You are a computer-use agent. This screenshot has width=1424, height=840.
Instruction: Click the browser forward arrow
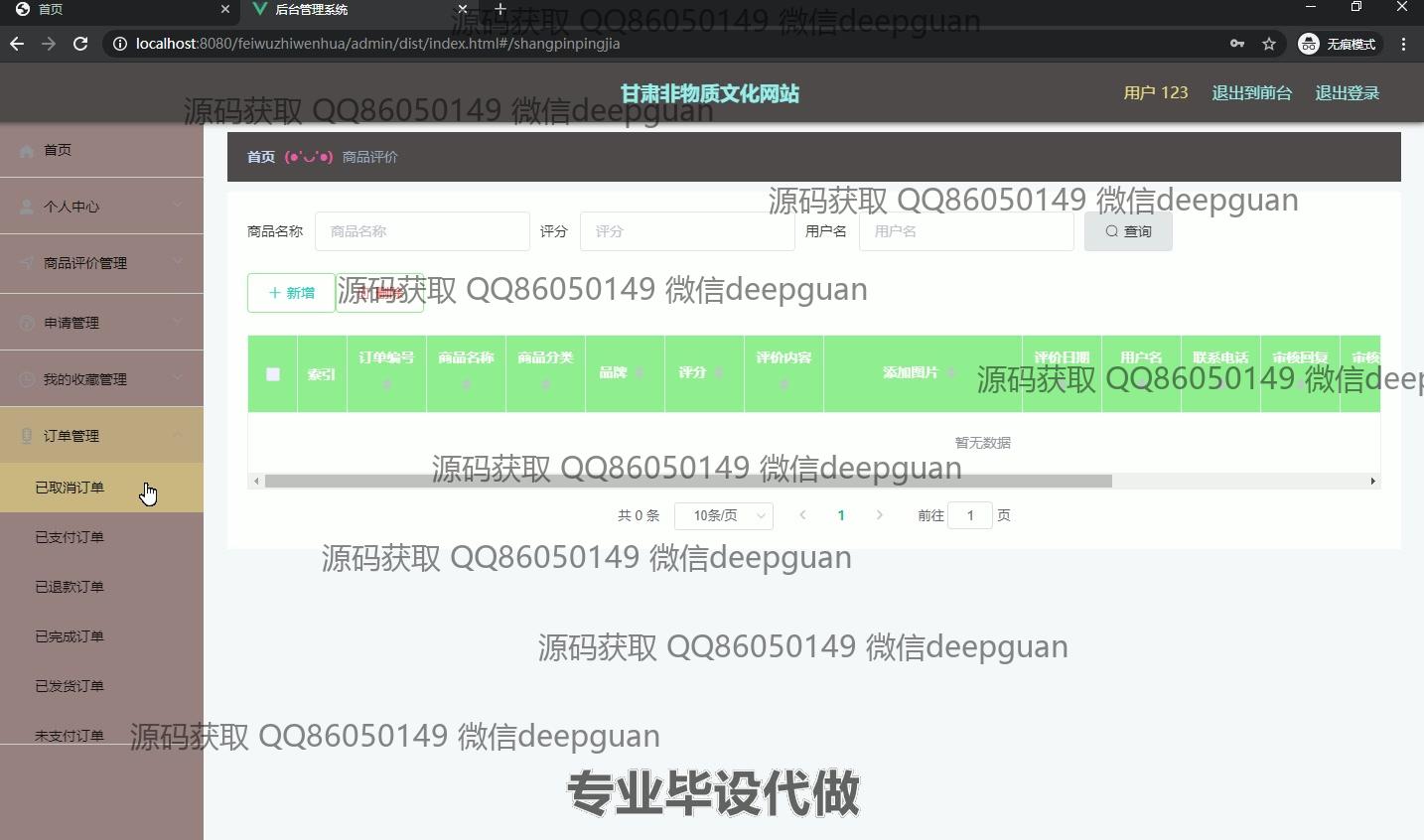point(49,44)
